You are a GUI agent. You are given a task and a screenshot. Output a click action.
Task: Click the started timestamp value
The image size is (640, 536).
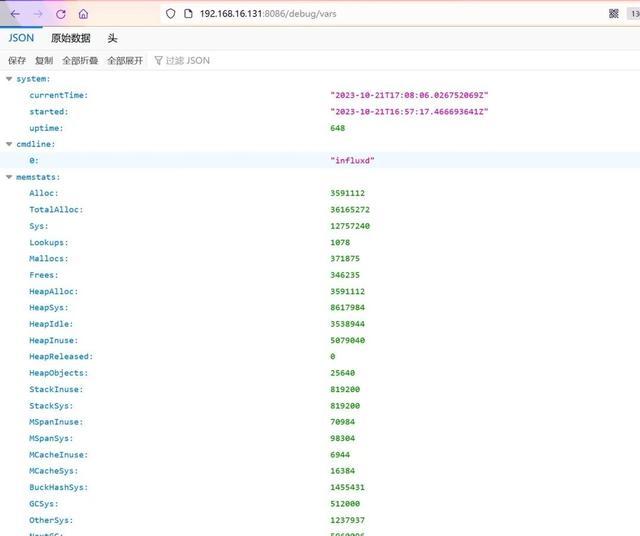(409, 111)
